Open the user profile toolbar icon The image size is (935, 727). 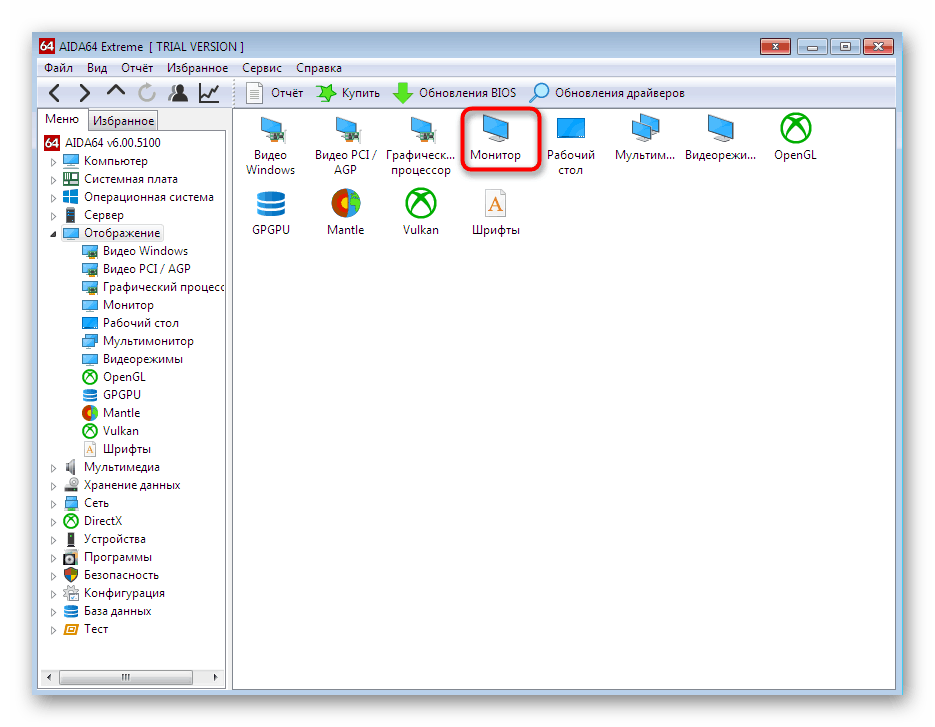click(x=178, y=93)
